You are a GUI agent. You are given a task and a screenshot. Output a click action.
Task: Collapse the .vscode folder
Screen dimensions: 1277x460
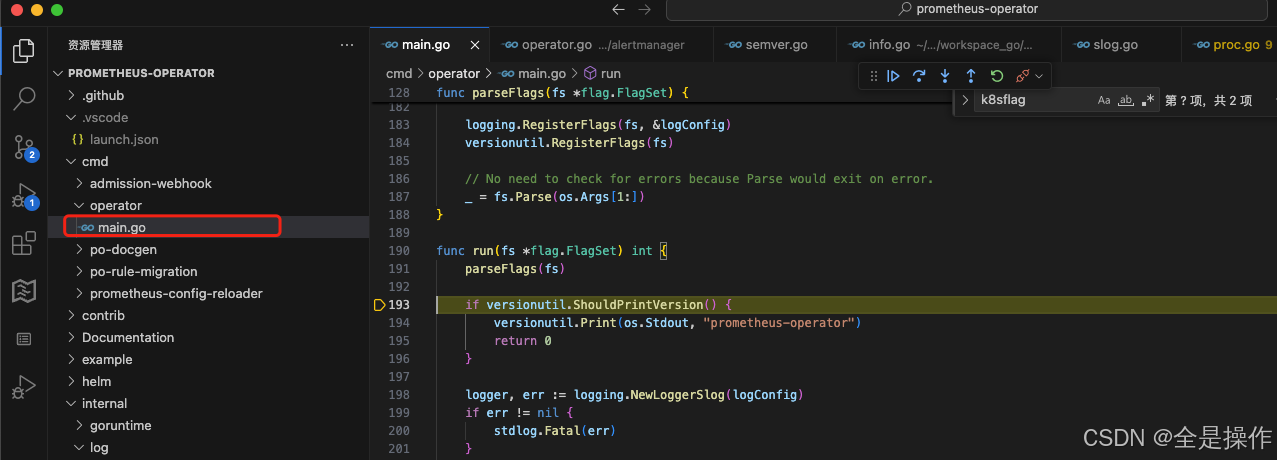(208, 117)
